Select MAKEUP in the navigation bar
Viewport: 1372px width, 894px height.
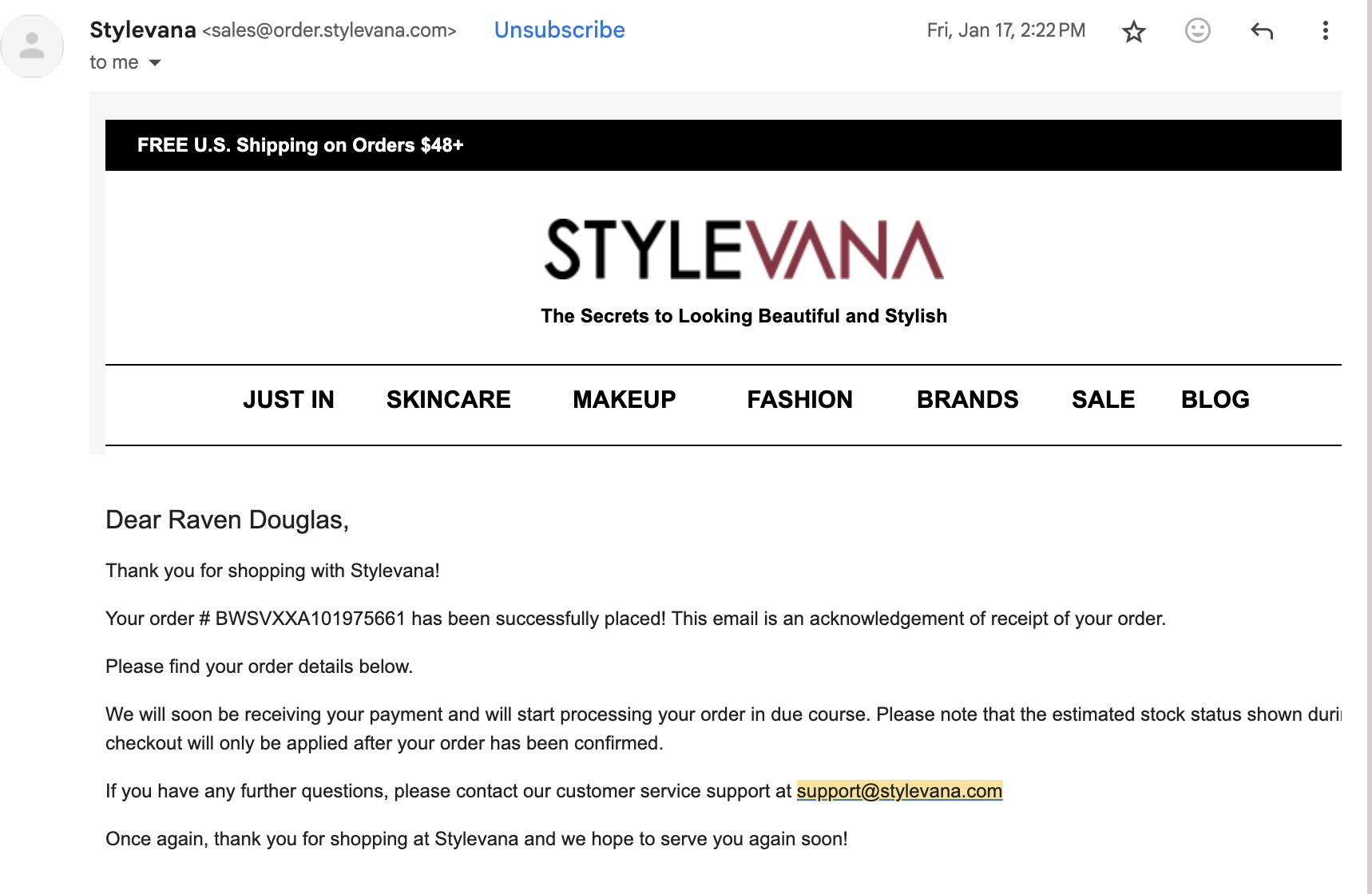[624, 400]
